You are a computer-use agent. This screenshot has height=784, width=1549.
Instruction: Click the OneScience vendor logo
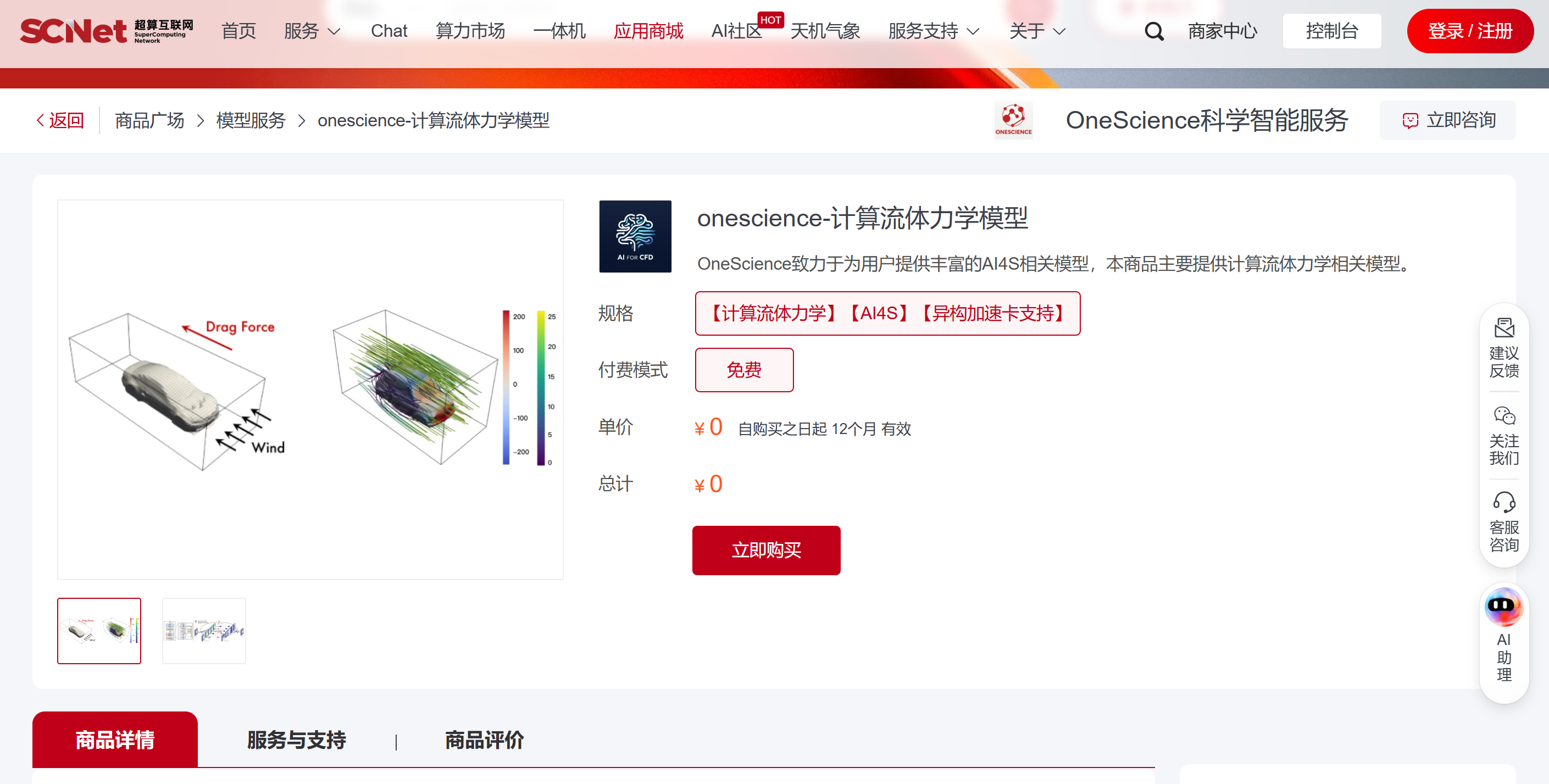pos(1013,120)
